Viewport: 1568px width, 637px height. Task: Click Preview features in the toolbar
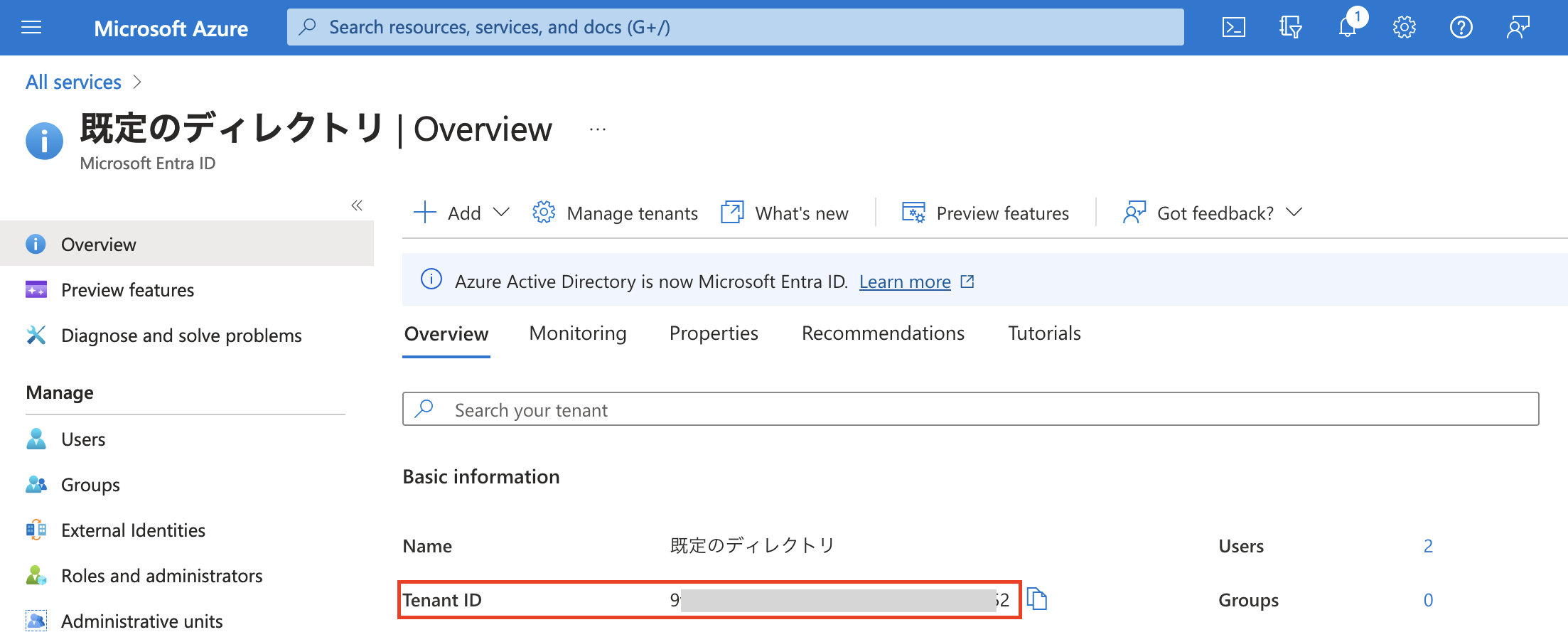pos(1002,213)
